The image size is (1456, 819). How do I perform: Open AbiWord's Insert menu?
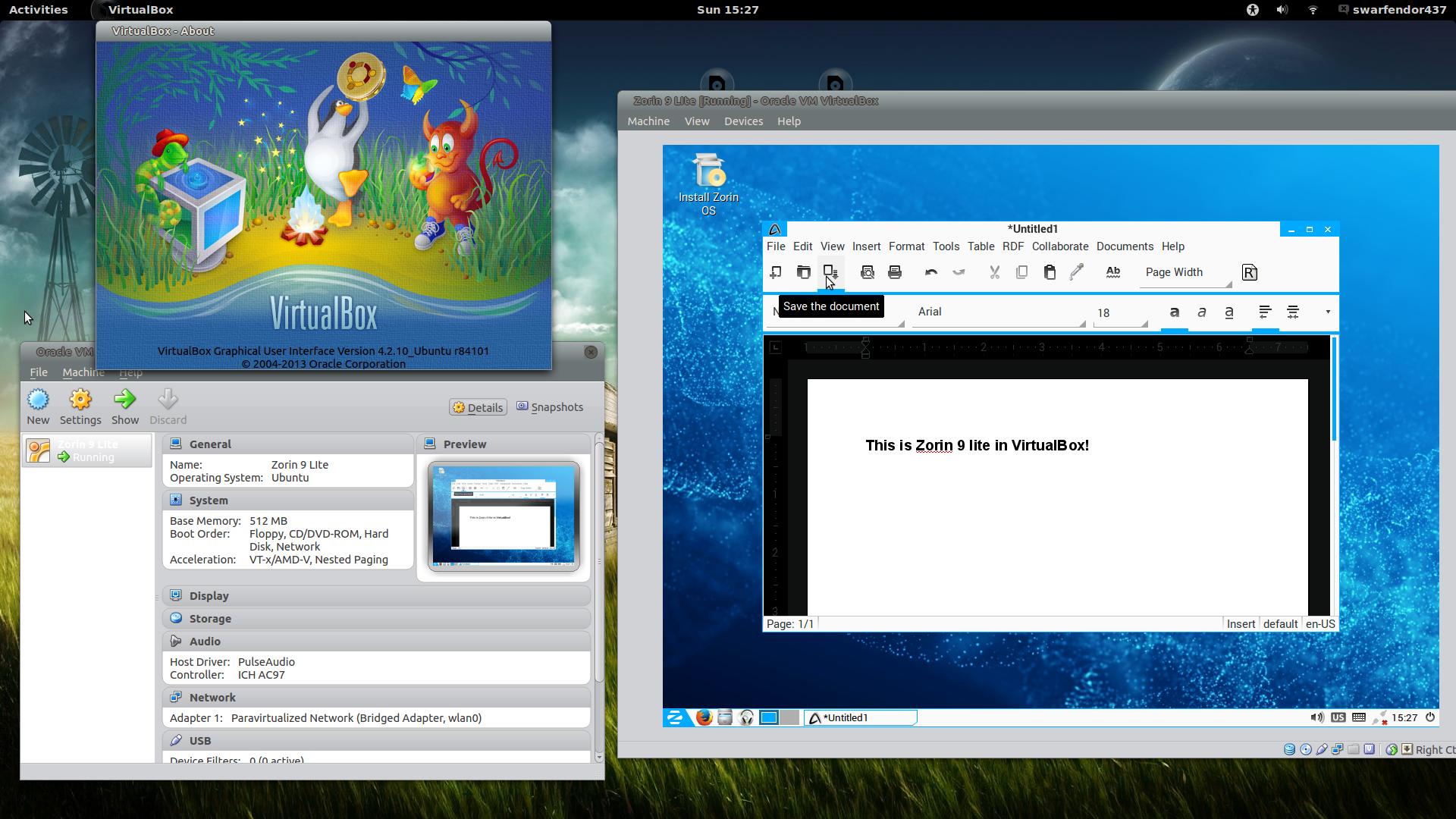coord(866,246)
